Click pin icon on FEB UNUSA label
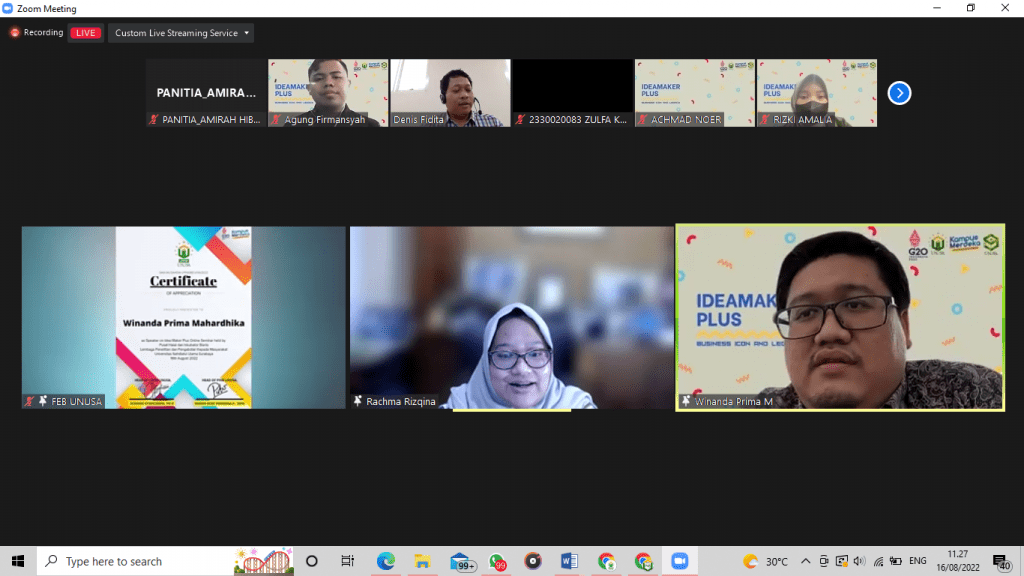 point(43,401)
